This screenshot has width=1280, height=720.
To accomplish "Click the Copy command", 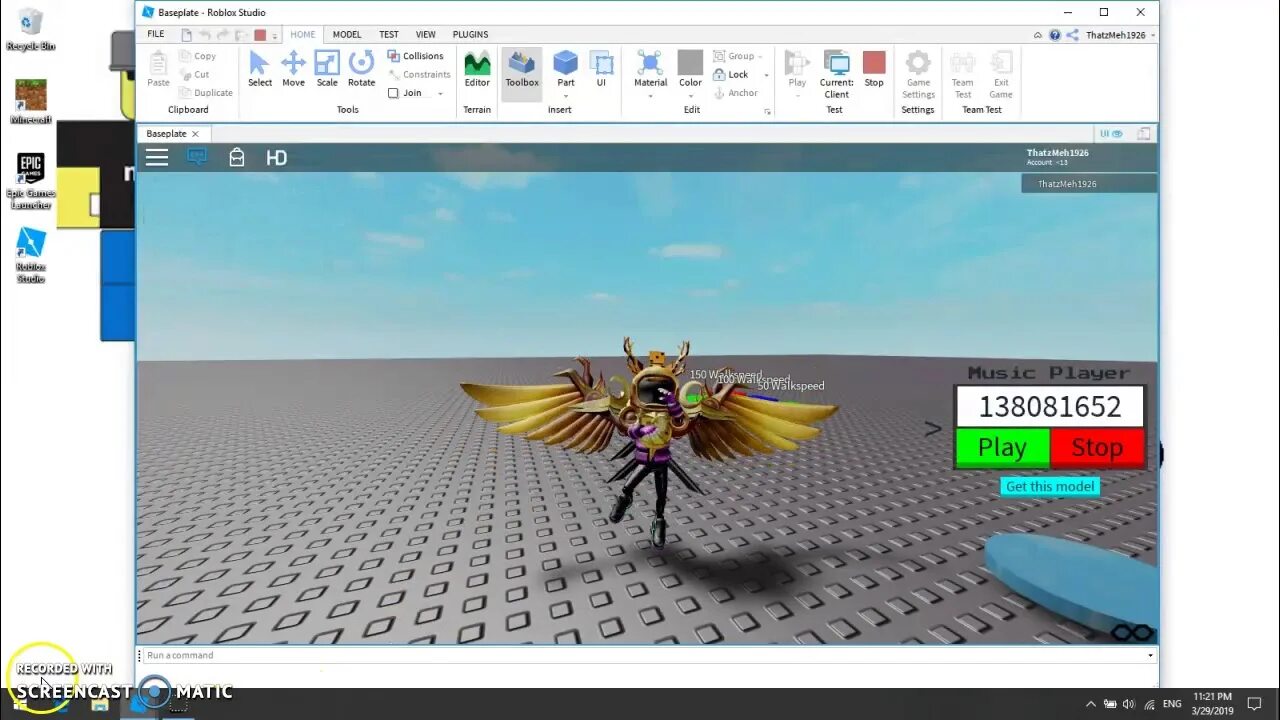I will tap(197, 56).
